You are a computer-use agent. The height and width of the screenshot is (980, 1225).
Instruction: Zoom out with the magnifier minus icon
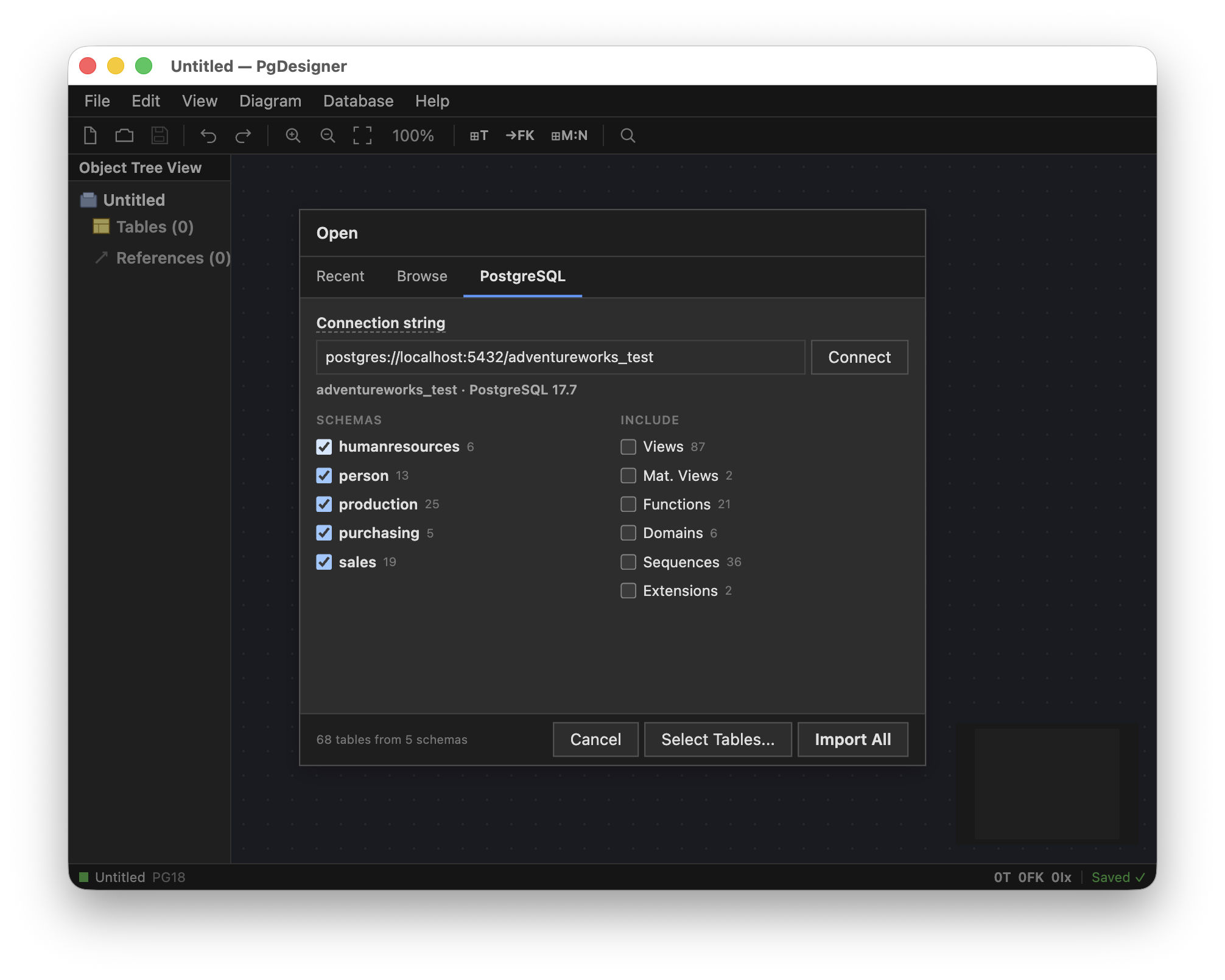pyautogui.click(x=328, y=135)
